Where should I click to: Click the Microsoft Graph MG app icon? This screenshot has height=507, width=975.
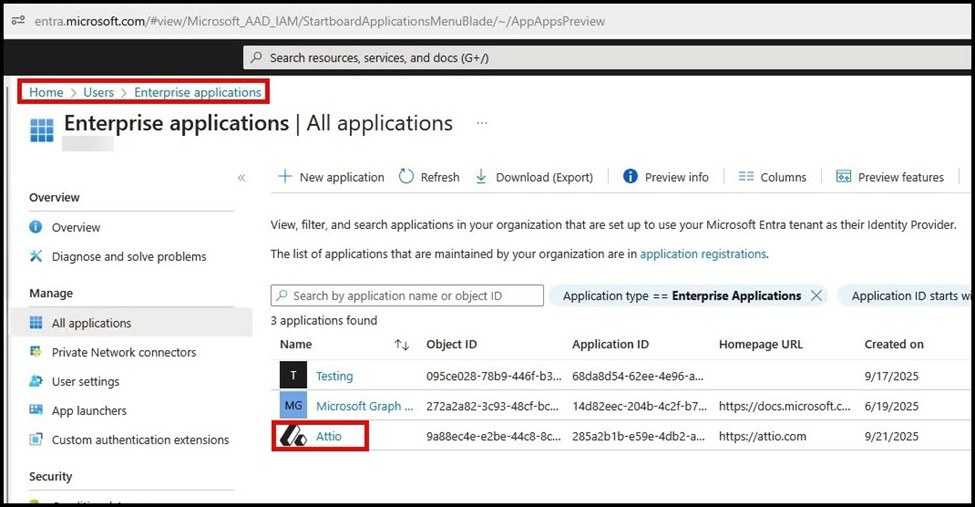[293, 406]
